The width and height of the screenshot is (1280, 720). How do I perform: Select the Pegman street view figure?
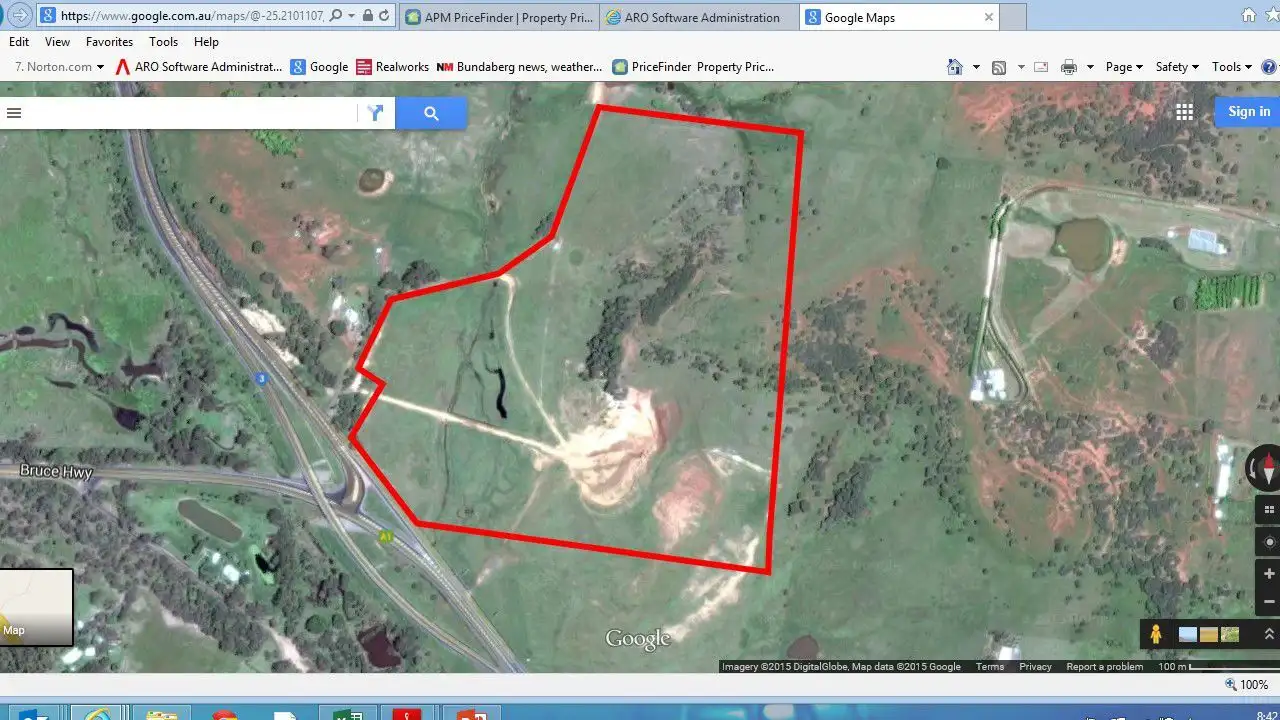pos(1156,634)
